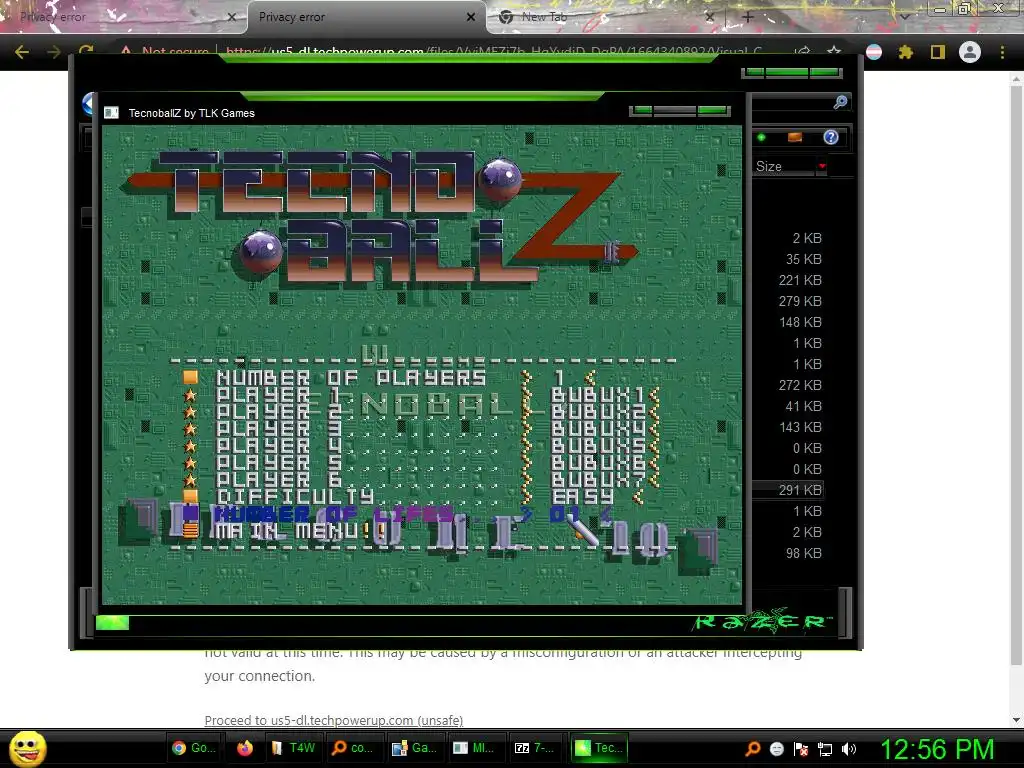Click the browser back arrow
This screenshot has width=1024, height=768.
point(22,52)
